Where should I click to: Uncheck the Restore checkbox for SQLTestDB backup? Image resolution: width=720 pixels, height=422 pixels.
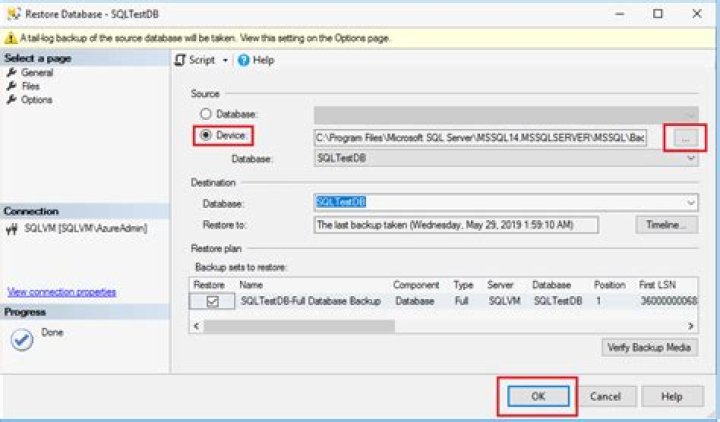pyautogui.click(x=212, y=301)
